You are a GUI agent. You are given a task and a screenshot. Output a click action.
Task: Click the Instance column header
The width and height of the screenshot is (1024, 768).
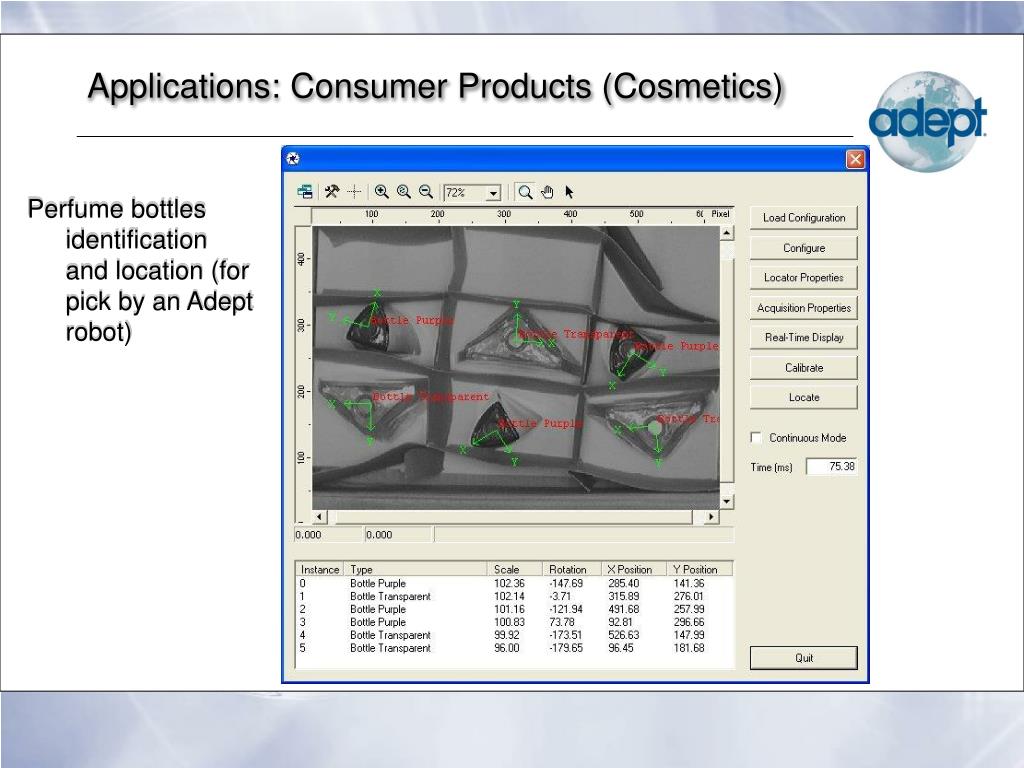tap(320, 569)
